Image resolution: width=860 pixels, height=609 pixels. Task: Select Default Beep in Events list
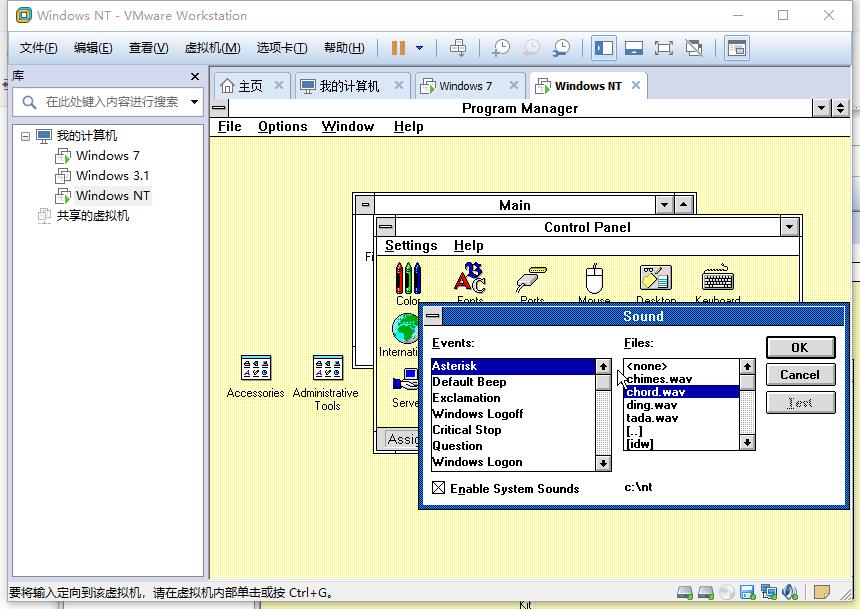pyautogui.click(x=513, y=382)
